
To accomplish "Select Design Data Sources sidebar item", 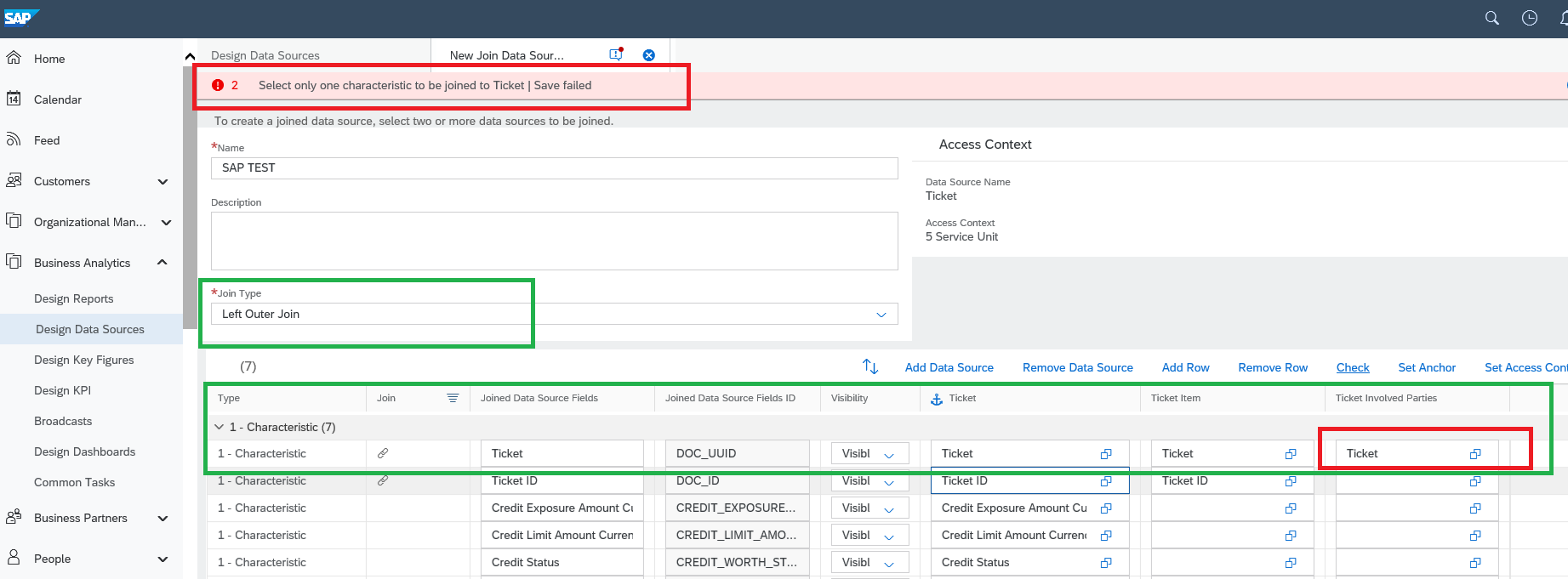I will point(90,329).
